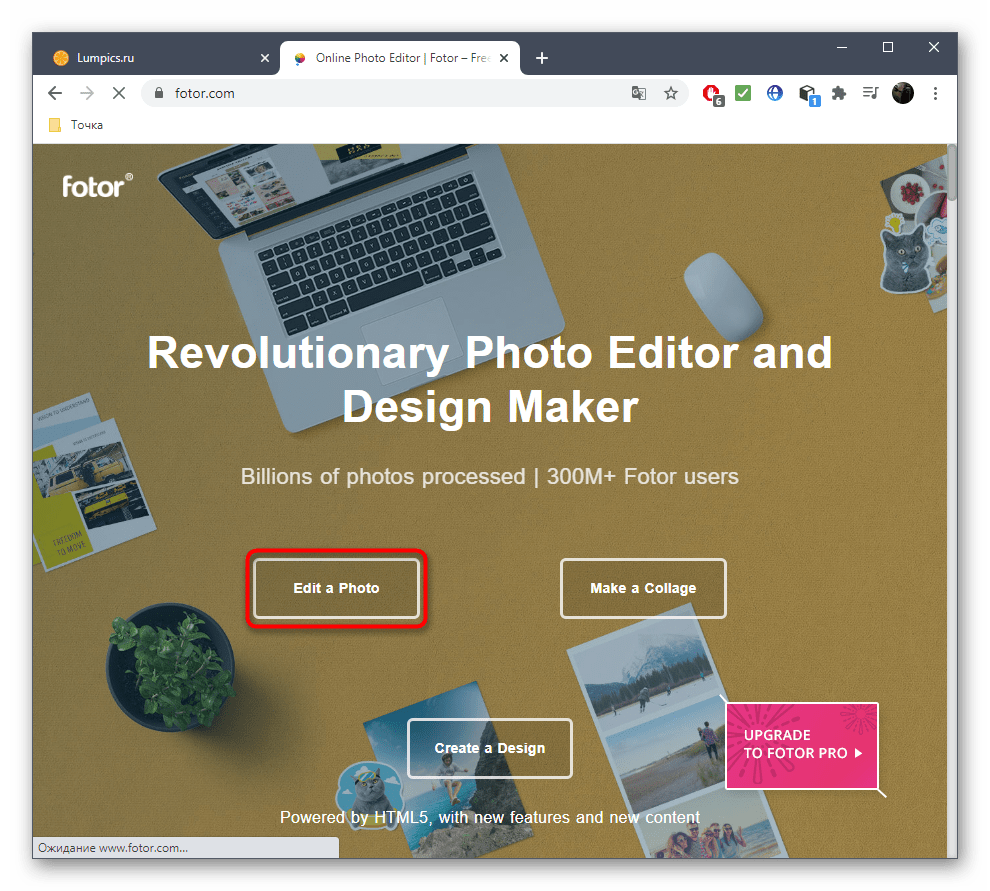Click the Translate page icon in address bar
Viewport: 990px width, 891px height.
639,93
